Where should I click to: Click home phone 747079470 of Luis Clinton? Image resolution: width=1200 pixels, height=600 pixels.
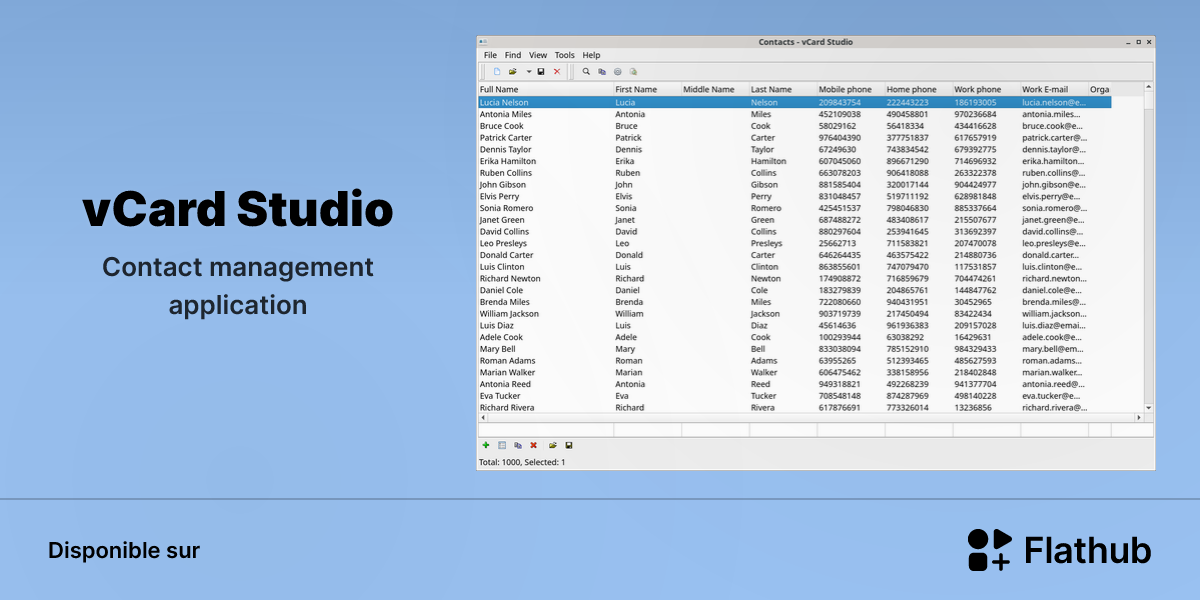907,267
